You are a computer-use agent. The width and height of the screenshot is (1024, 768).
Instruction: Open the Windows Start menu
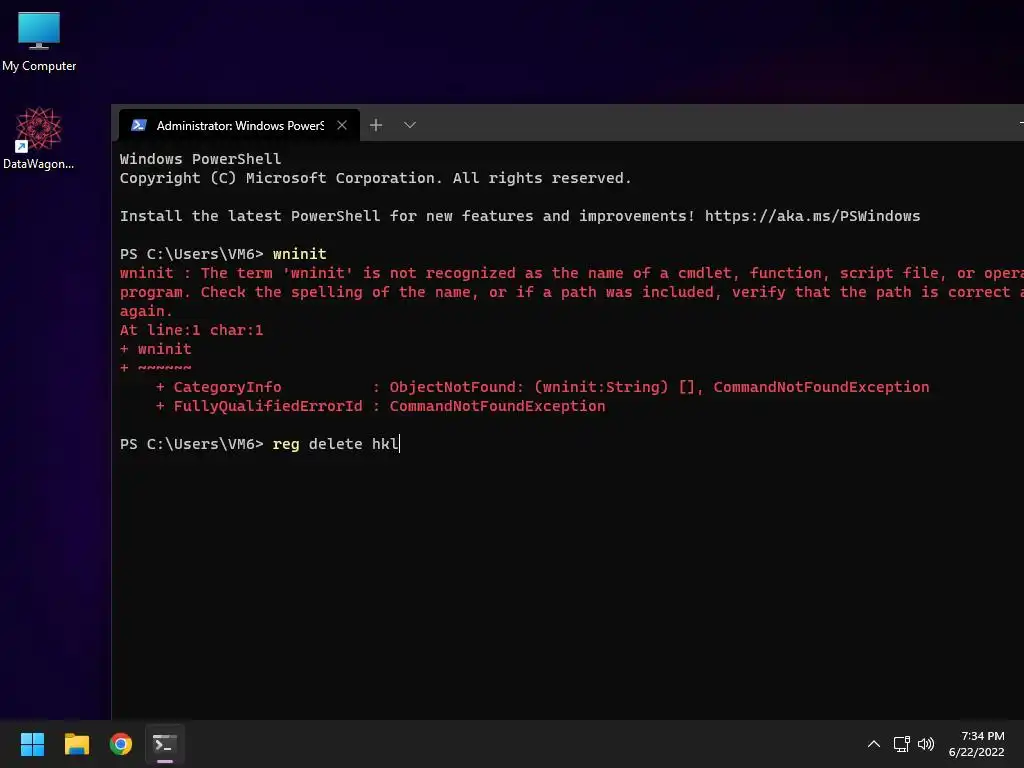32,744
